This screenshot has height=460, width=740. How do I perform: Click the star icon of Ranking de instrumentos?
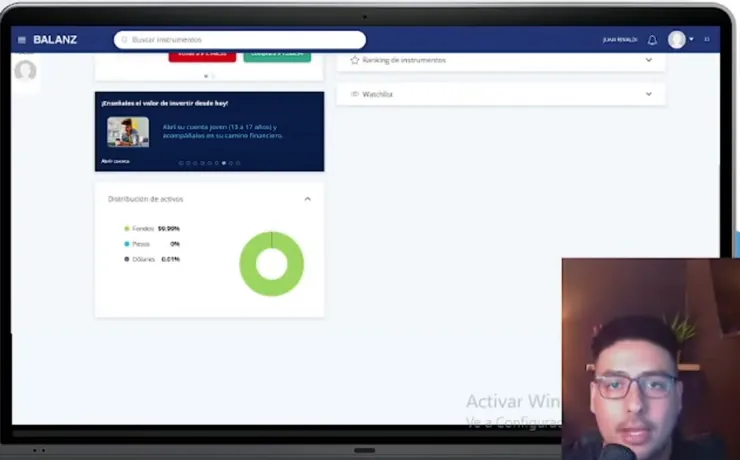click(354, 60)
